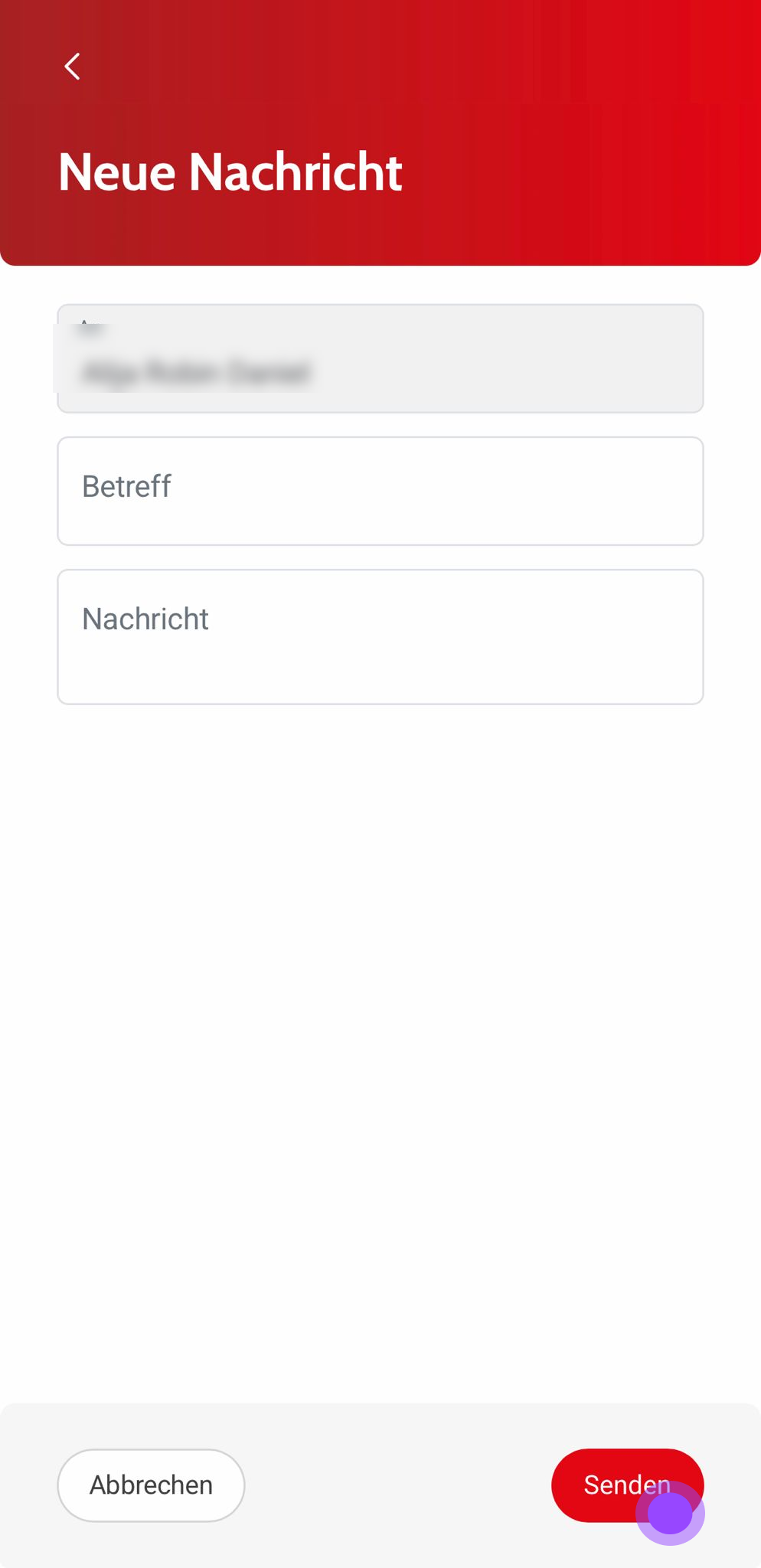Click the "Nachricht" placeholder text
Screen dimensions: 761x1568
(145, 619)
